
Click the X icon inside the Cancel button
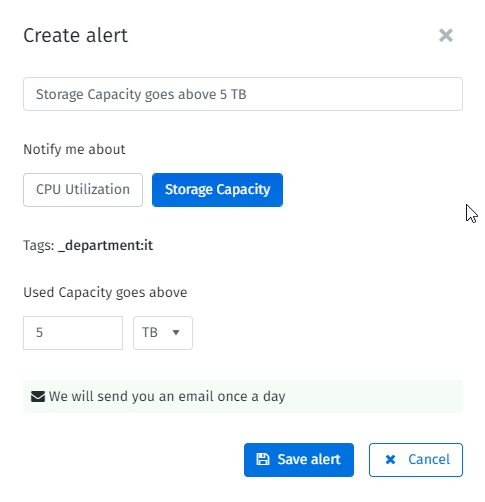[x=390, y=460]
